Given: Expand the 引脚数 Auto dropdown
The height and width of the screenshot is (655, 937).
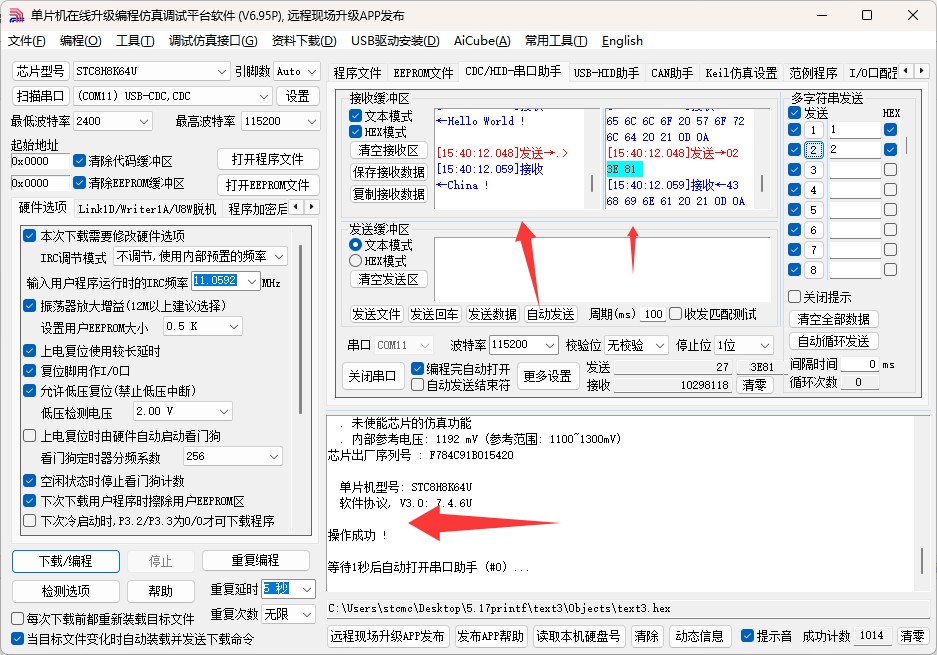Looking at the screenshot, I should pyautogui.click(x=312, y=72).
